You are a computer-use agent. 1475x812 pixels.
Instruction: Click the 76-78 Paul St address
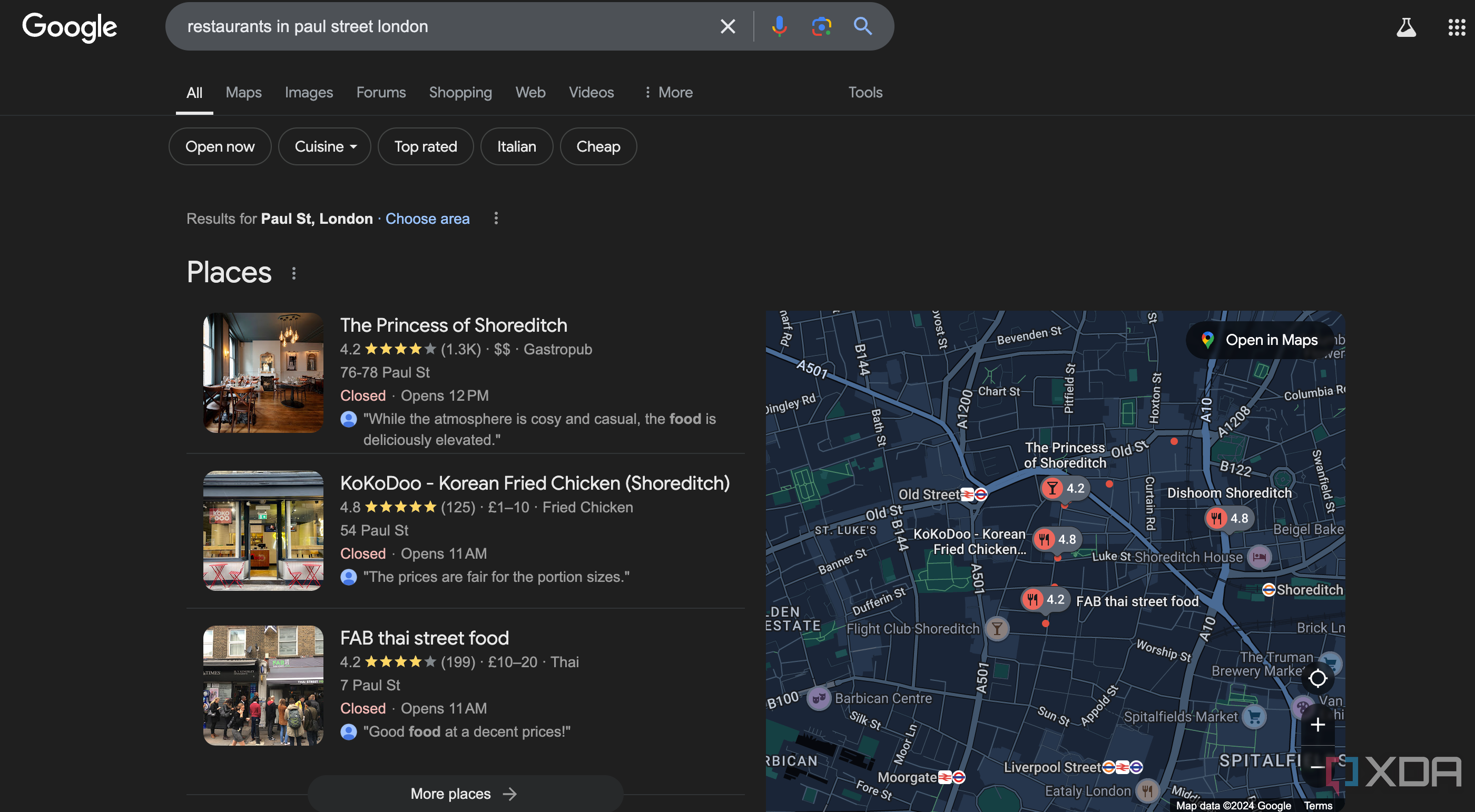(x=384, y=372)
